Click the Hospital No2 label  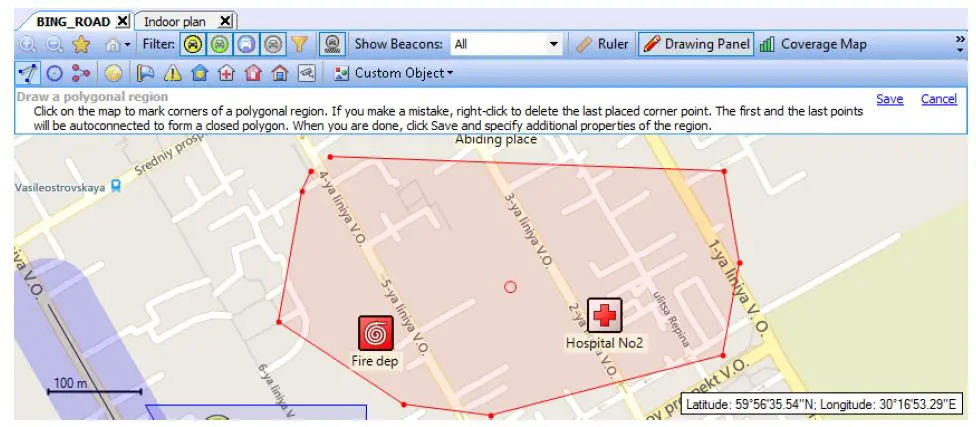click(604, 342)
